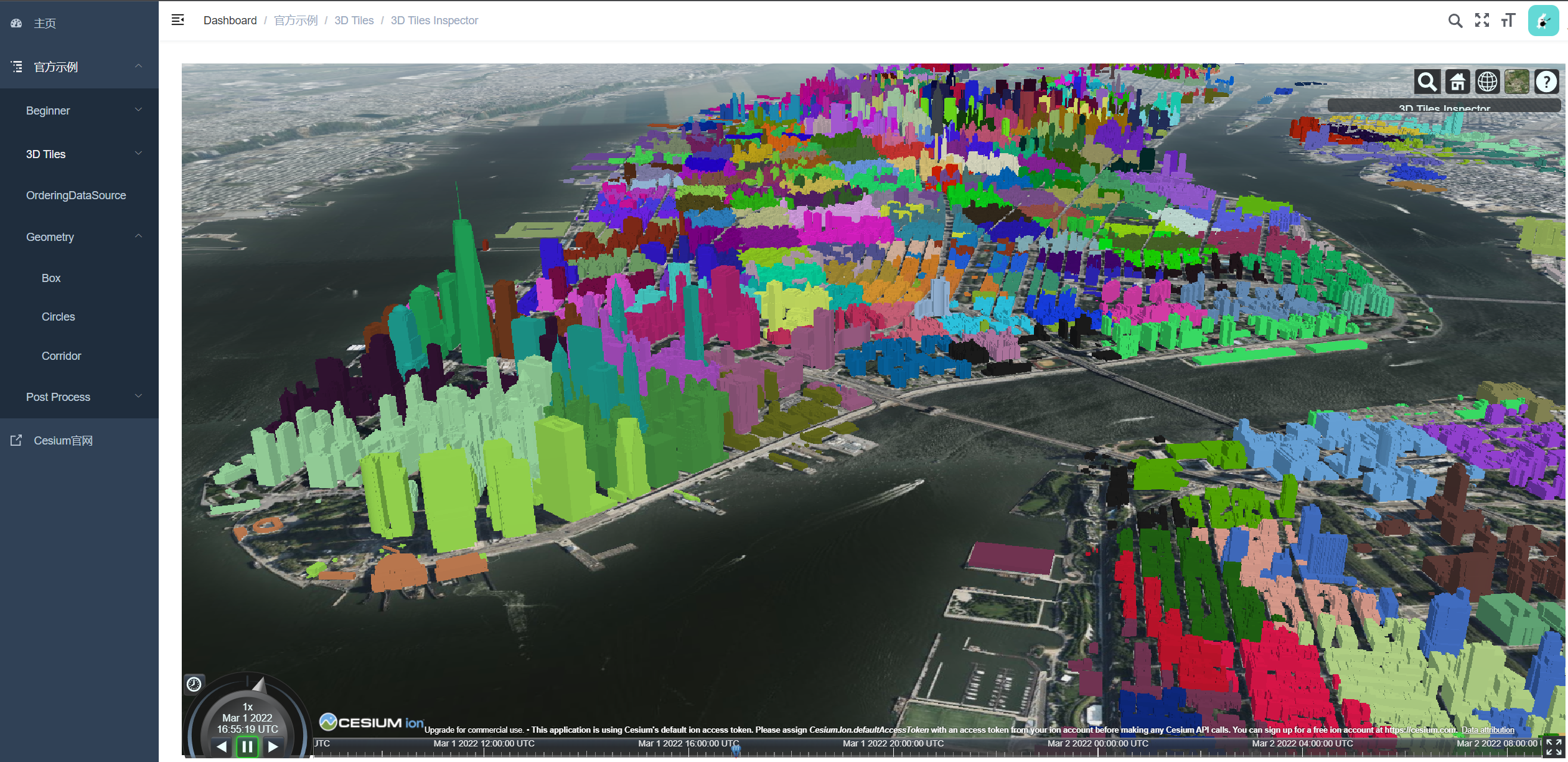1568x762 pixels.
Task: Click the Home view button
Action: 1457,82
